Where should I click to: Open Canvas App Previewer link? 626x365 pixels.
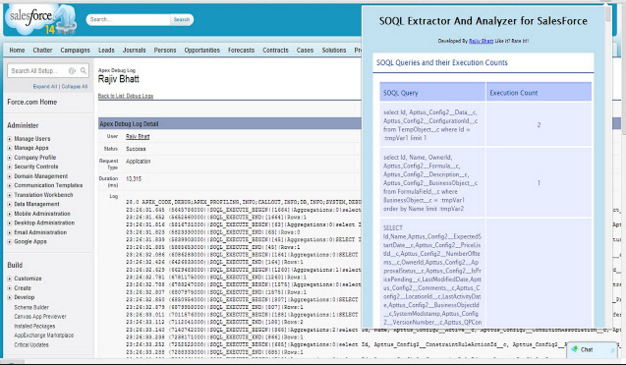tap(40, 316)
